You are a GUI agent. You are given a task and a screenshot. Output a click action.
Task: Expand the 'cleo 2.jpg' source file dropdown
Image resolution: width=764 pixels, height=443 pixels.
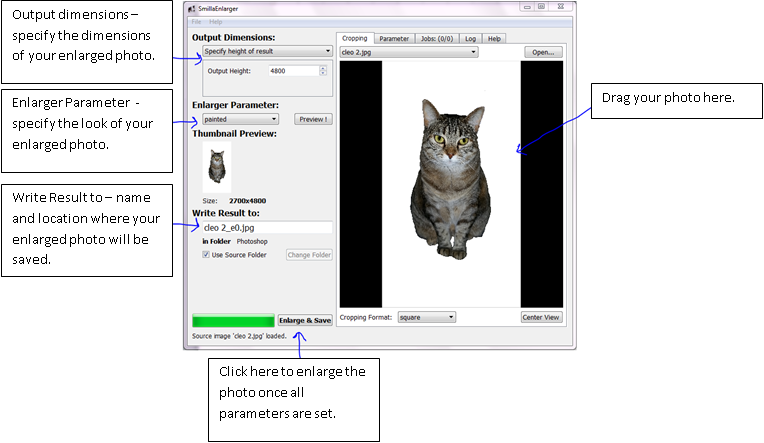coord(409,52)
